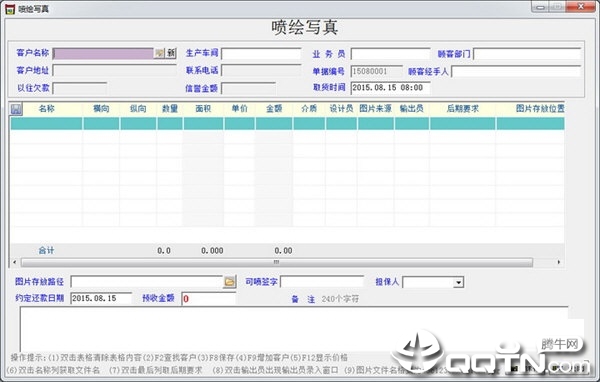Click the left arrow of the horizontal scrollbar
The width and height of the screenshot is (600, 382).
point(15,262)
